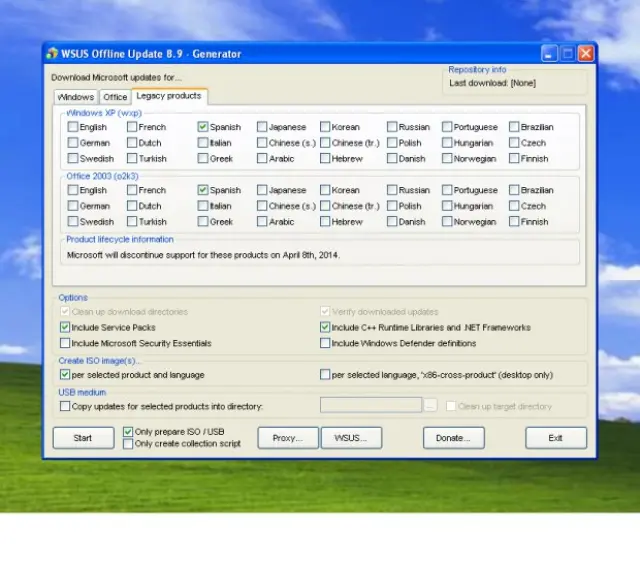The height and width of the screenshot is (561, 640).
Task: Uncheck Include C++ Runtime Libraries and .NET Frameworks
Action: pos(325,327)
